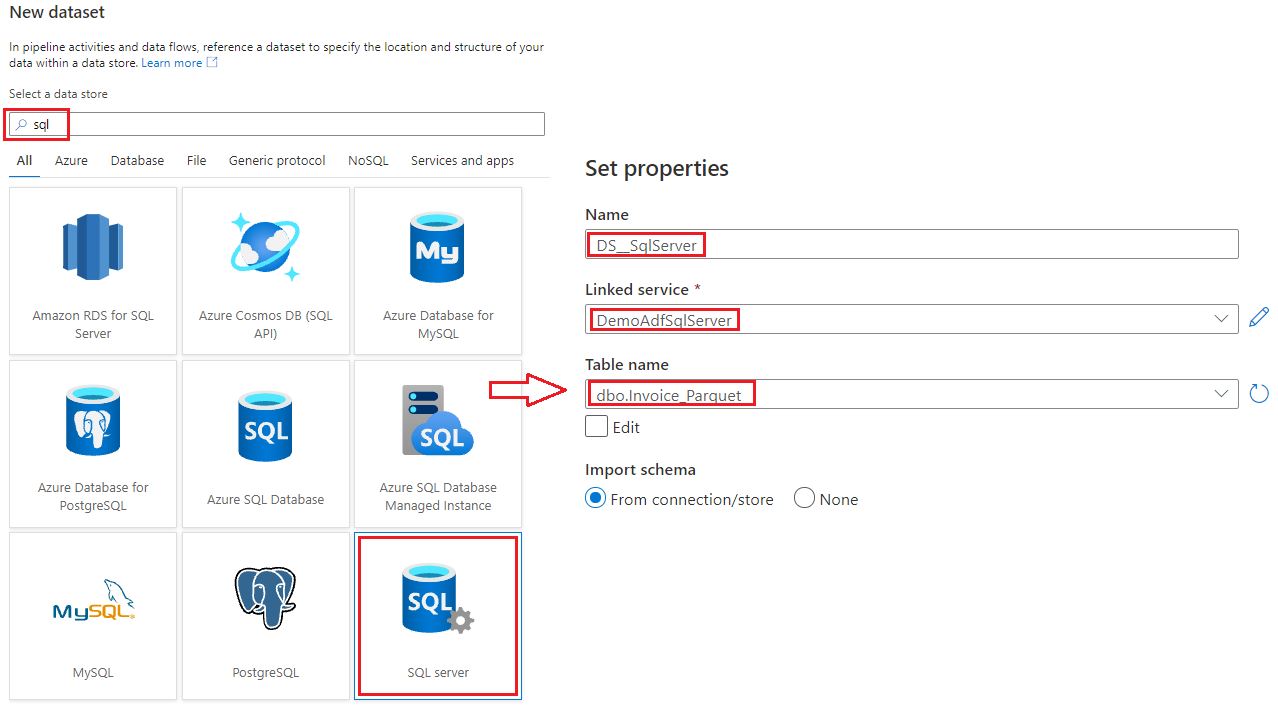The image size is (1278, 720).
Task: Select Azure SQL Database Managed Instance
Action: click(x=437, y=443)
